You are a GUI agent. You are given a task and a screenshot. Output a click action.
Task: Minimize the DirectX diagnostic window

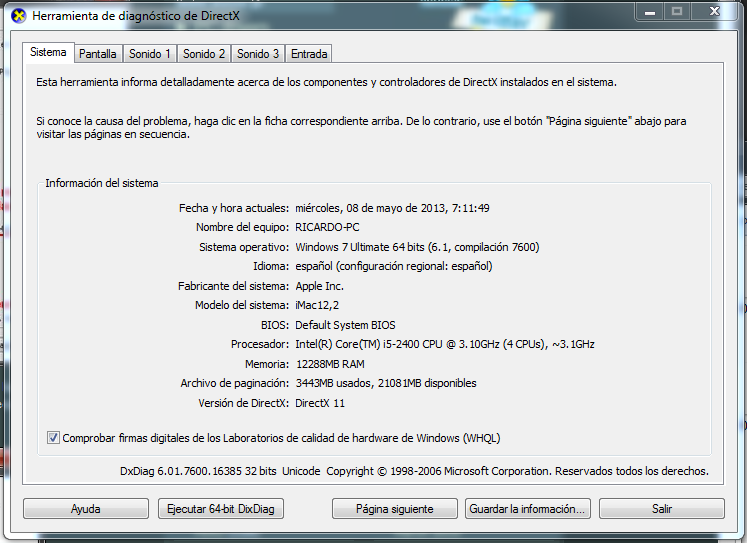pyautogui.click(x=650, y=12)
